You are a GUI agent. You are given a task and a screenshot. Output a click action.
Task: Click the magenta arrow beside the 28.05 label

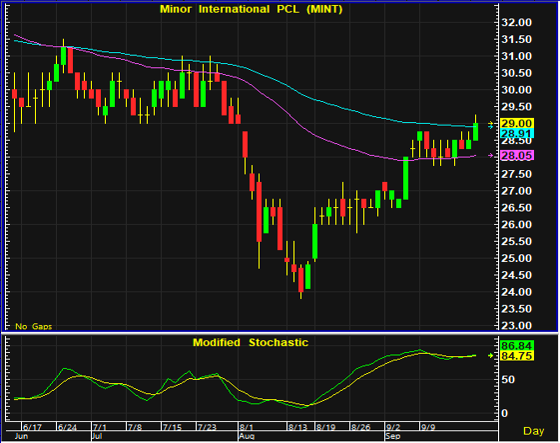click(x=491, y=155)
